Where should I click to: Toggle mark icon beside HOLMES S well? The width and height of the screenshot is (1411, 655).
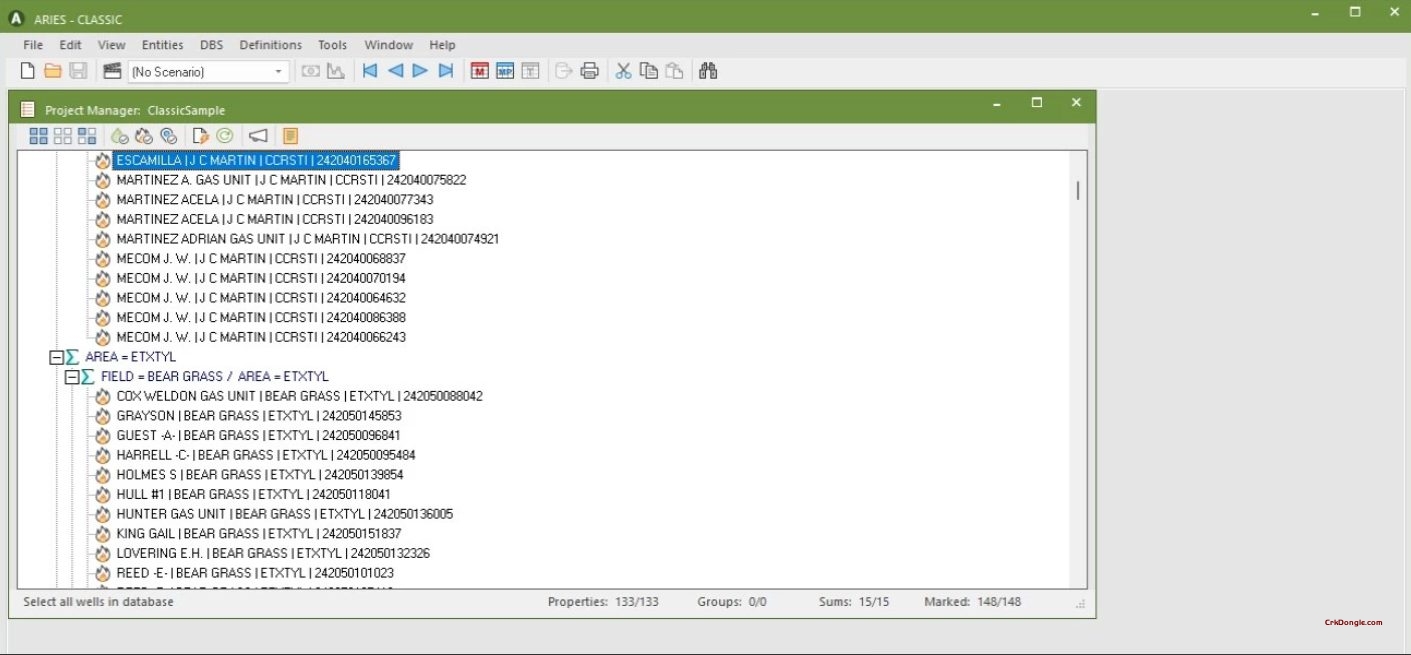[102, 475]
